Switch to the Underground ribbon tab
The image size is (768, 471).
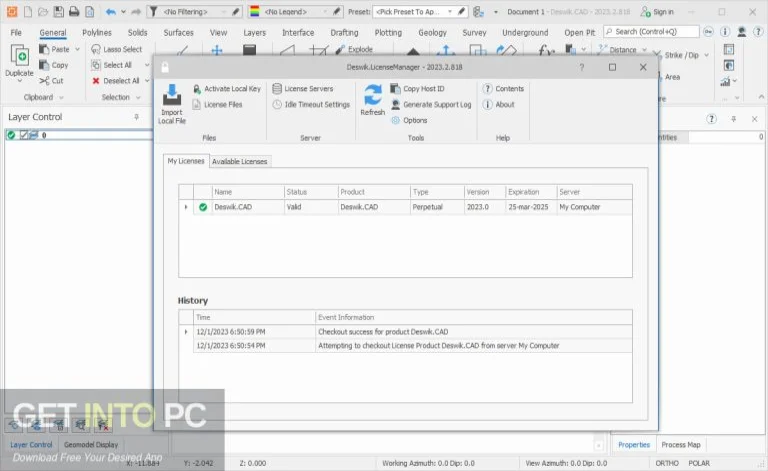pos(525,32)
